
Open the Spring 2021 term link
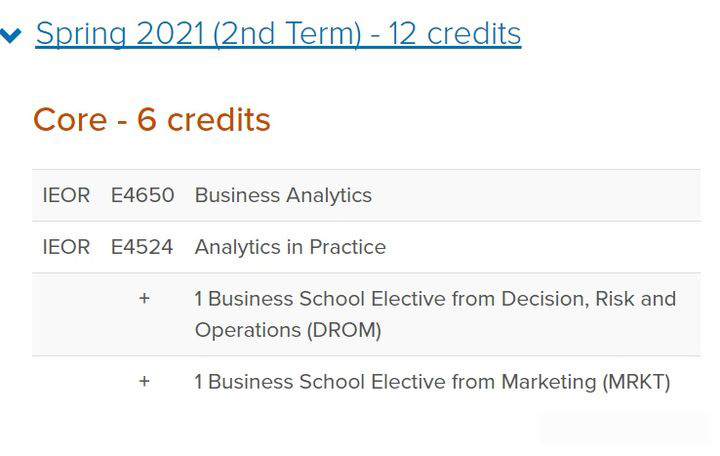pyautogui.click(x=278, y=34)
